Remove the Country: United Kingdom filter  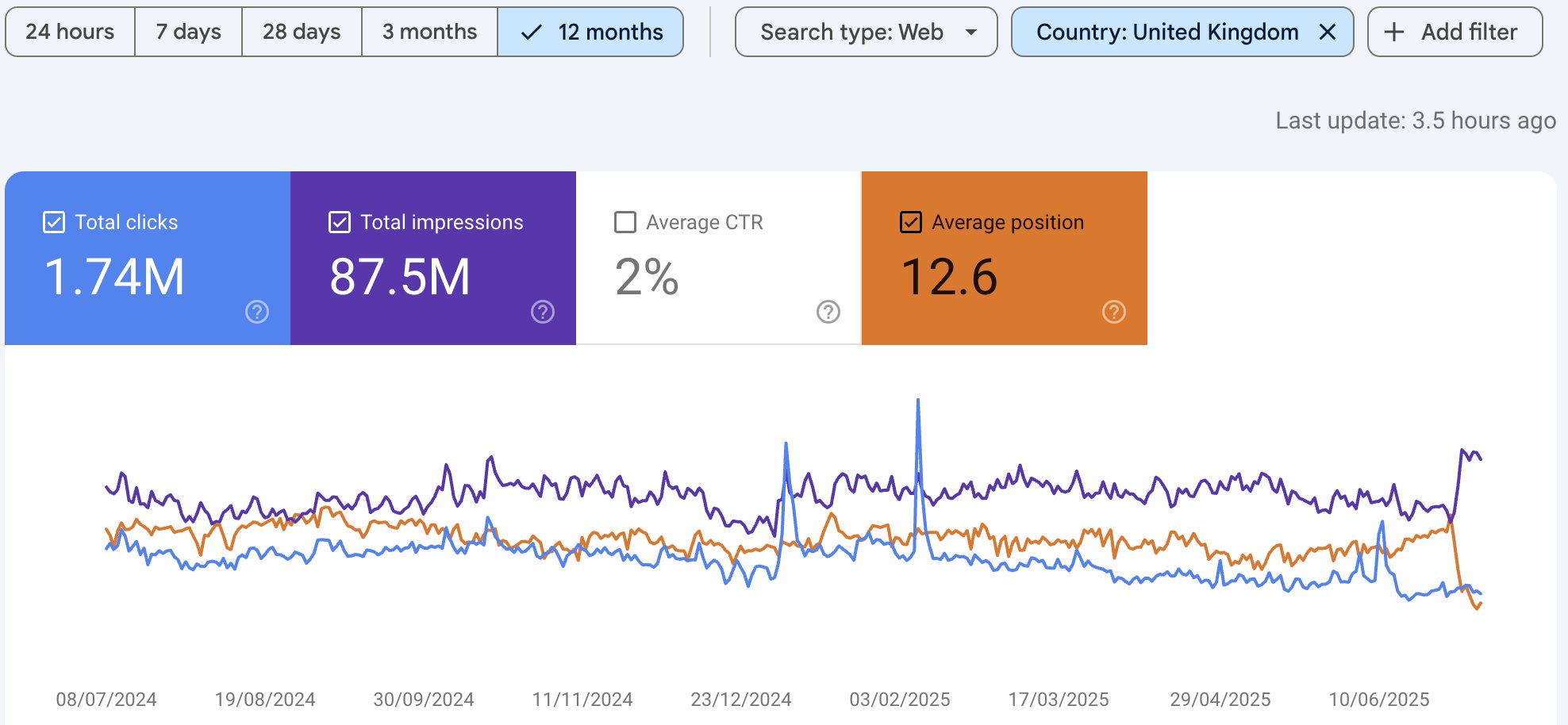click(1328, 32)
